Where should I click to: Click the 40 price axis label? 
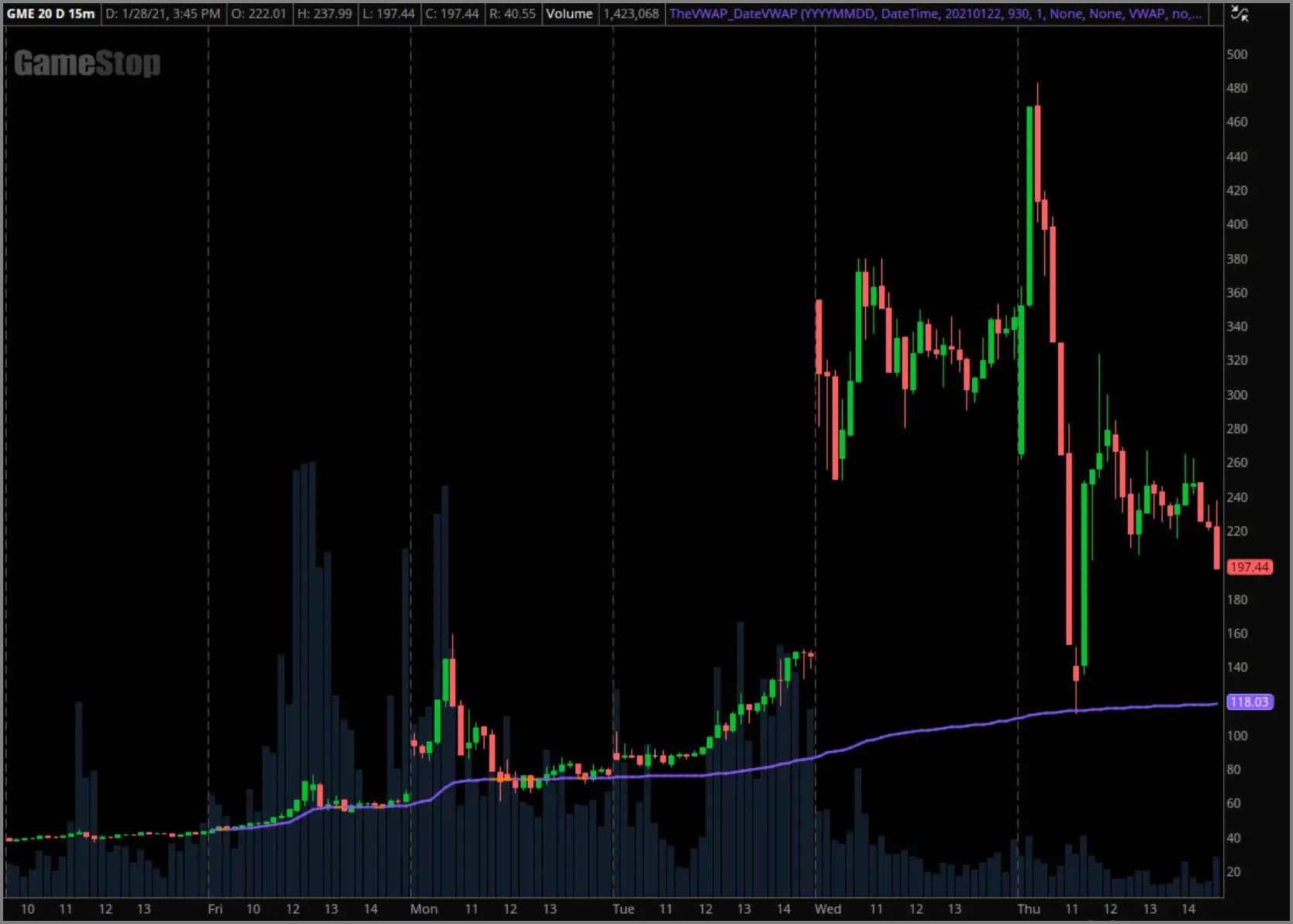click(1233, 838)
